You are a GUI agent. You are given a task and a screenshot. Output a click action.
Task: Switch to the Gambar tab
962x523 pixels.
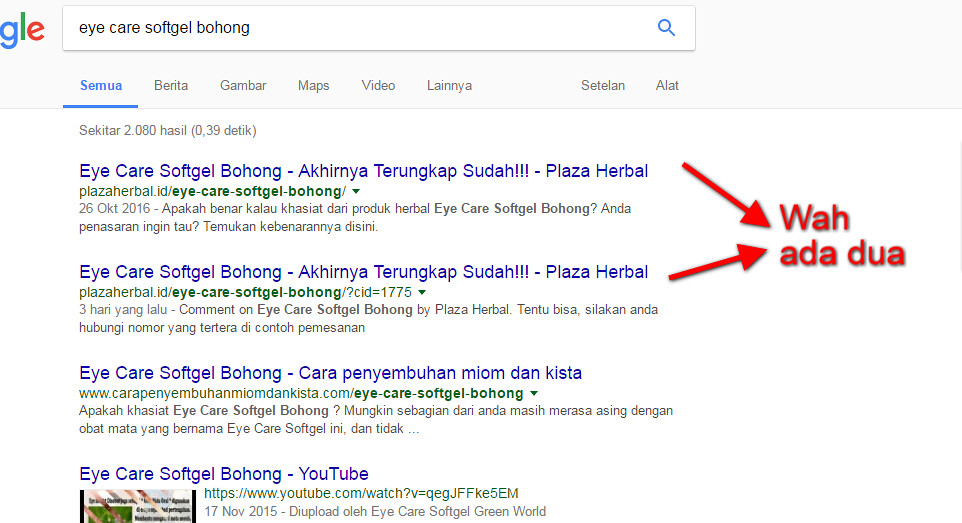243,85
